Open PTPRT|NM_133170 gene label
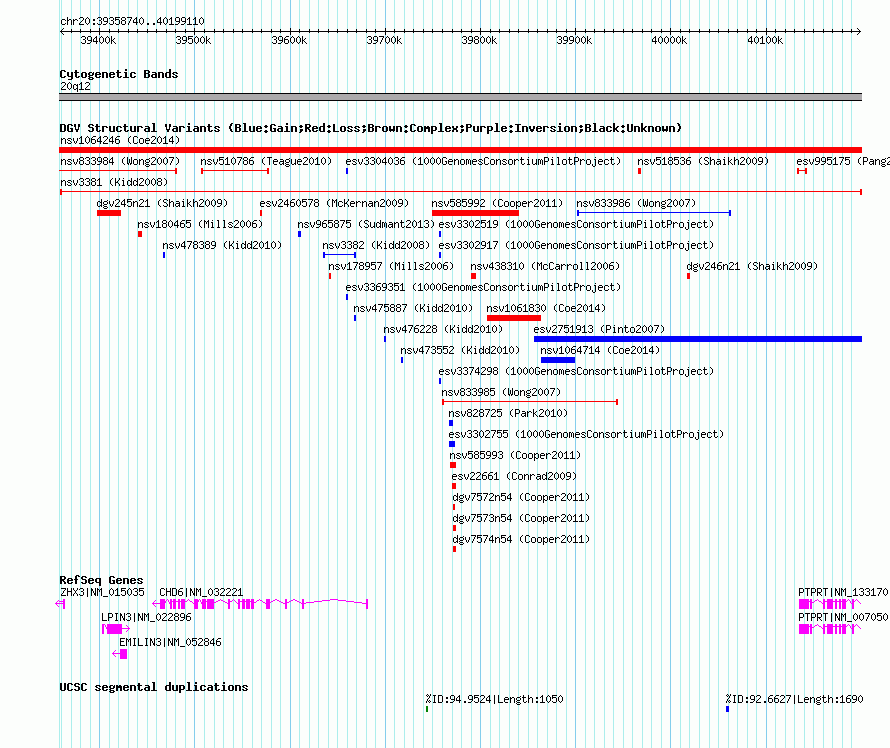 843,592
